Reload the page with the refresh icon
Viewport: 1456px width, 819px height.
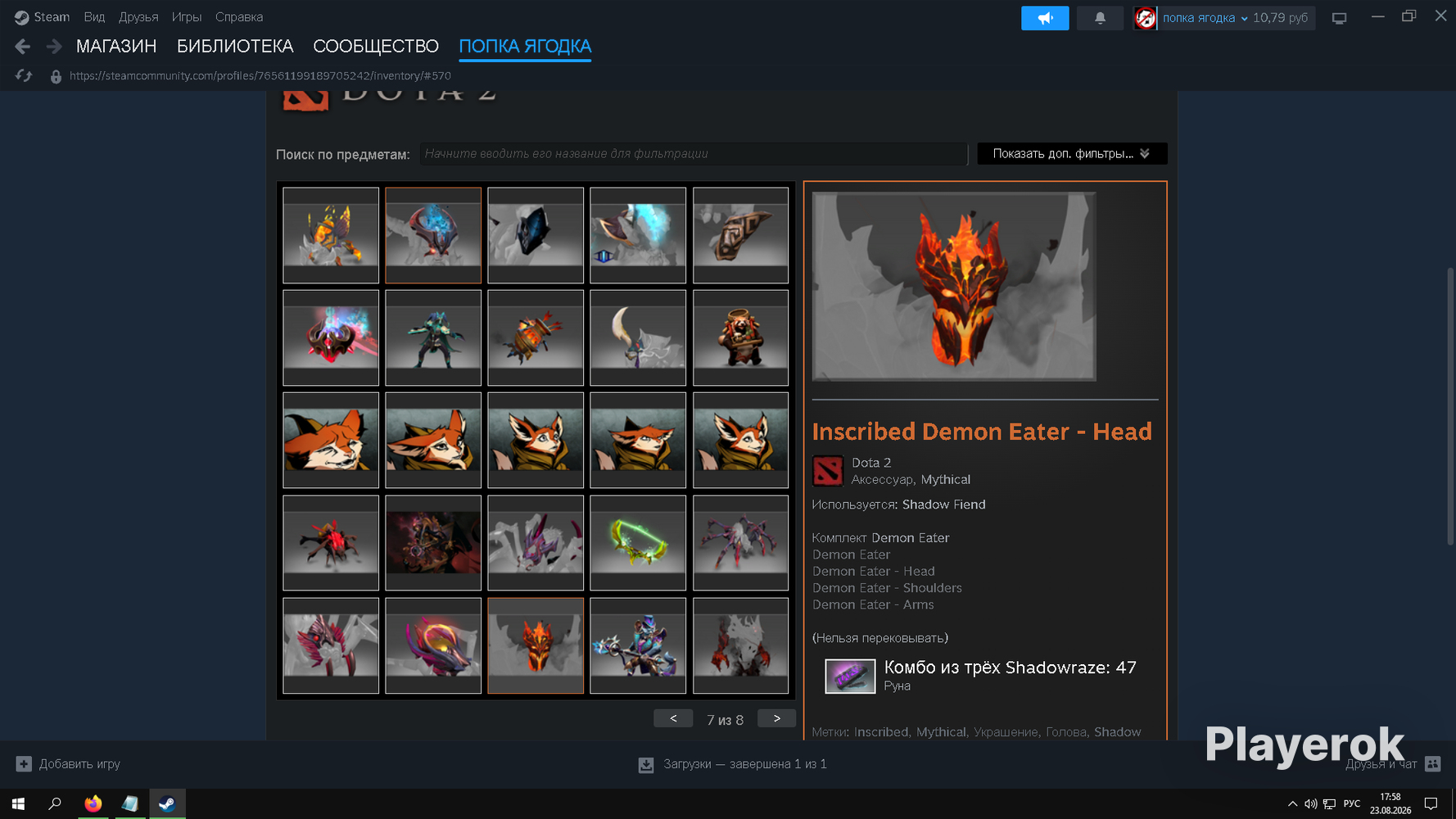coord(24,76)
